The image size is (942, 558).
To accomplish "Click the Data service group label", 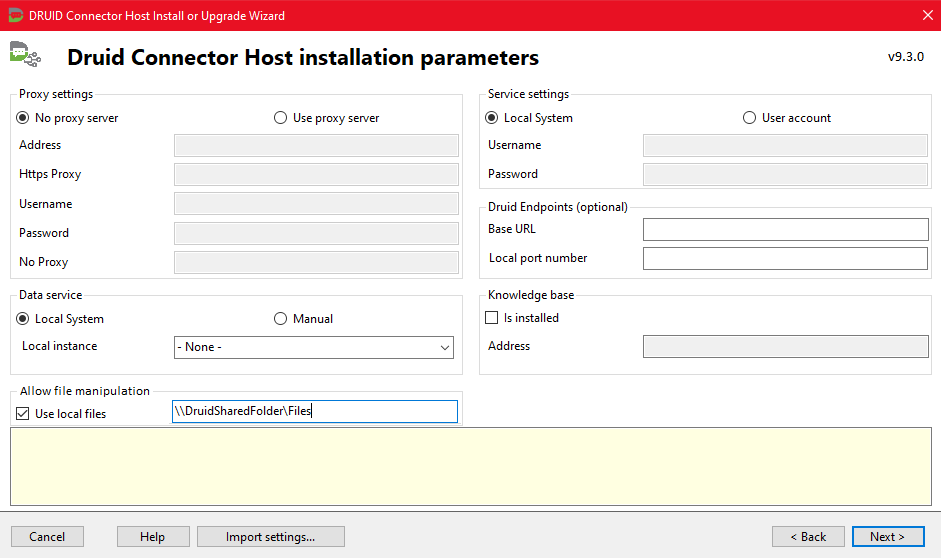I will [50, 295].
